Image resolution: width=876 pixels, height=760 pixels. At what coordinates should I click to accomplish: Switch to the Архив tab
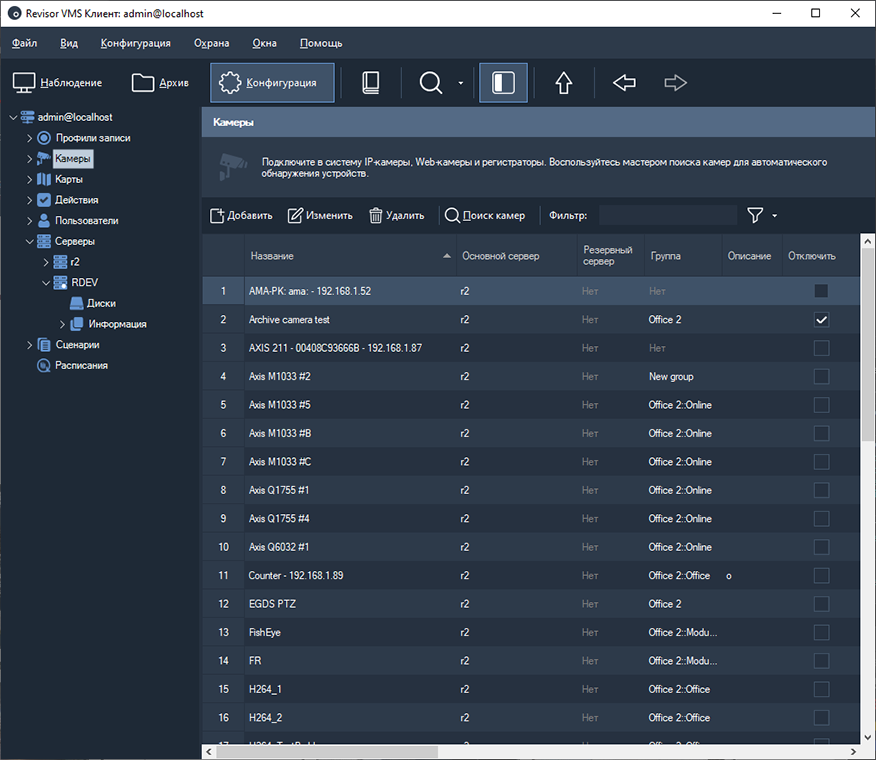click(160, 83)
